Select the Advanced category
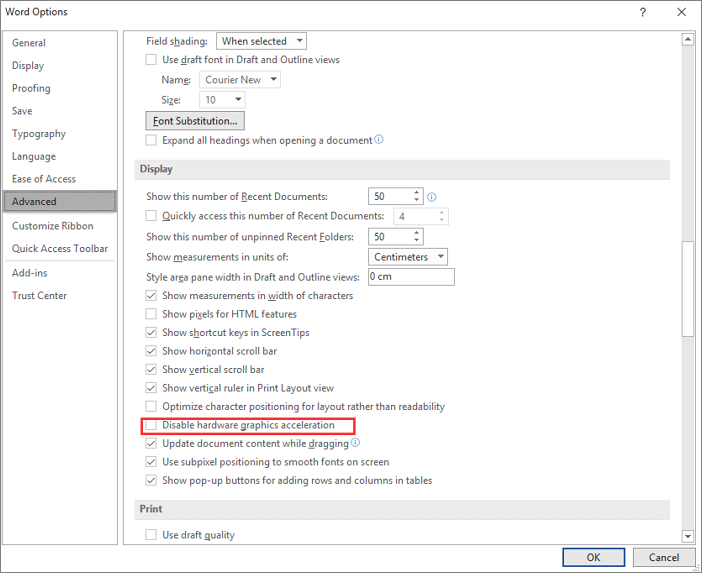Viewport: 702px width, 573px height. coord(60,201)
